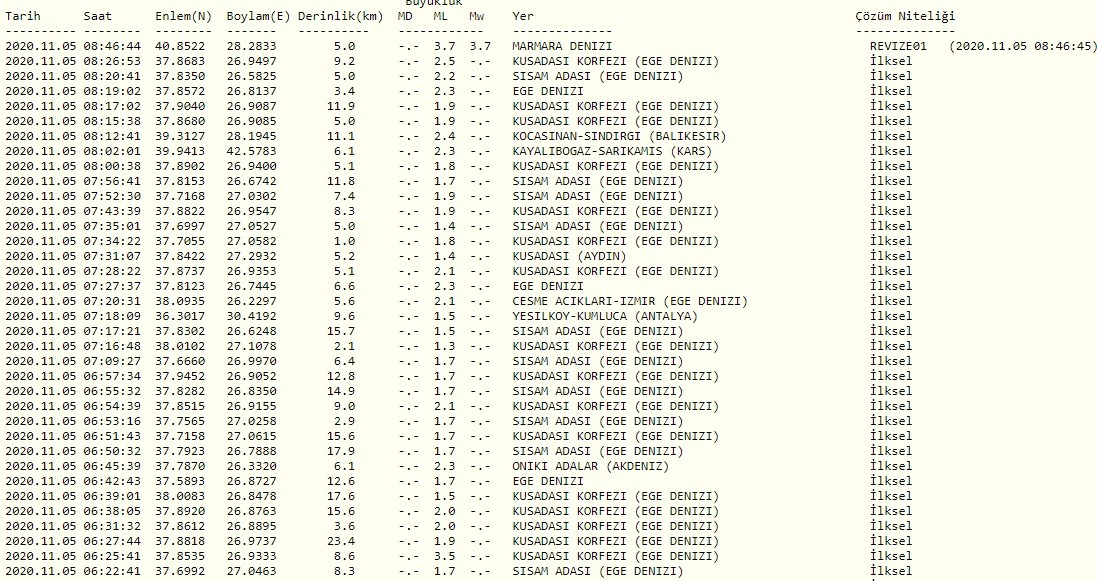Select the MARMARA DENIZI location entry
Image resolution: width=1097 pixels, height=581 pixels.
[562, 46]
